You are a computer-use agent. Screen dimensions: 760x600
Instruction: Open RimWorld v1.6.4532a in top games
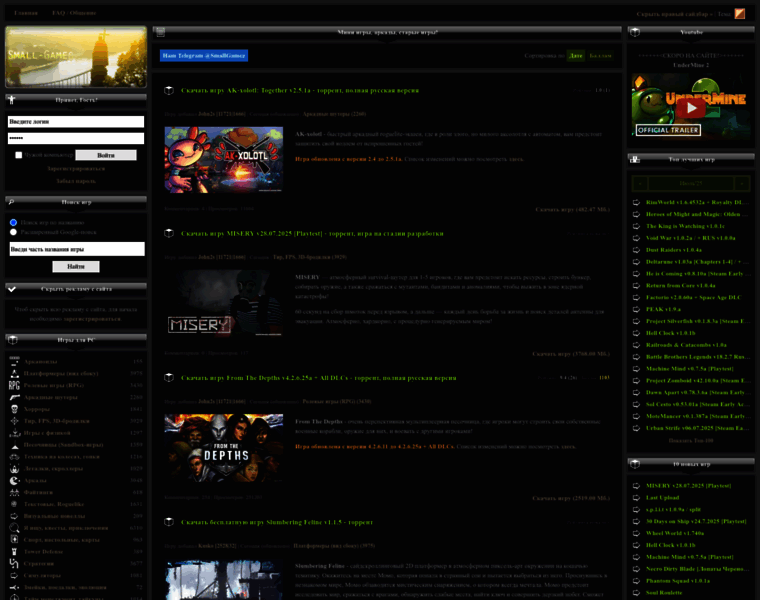pyautogui.click(x=697, y=202)
